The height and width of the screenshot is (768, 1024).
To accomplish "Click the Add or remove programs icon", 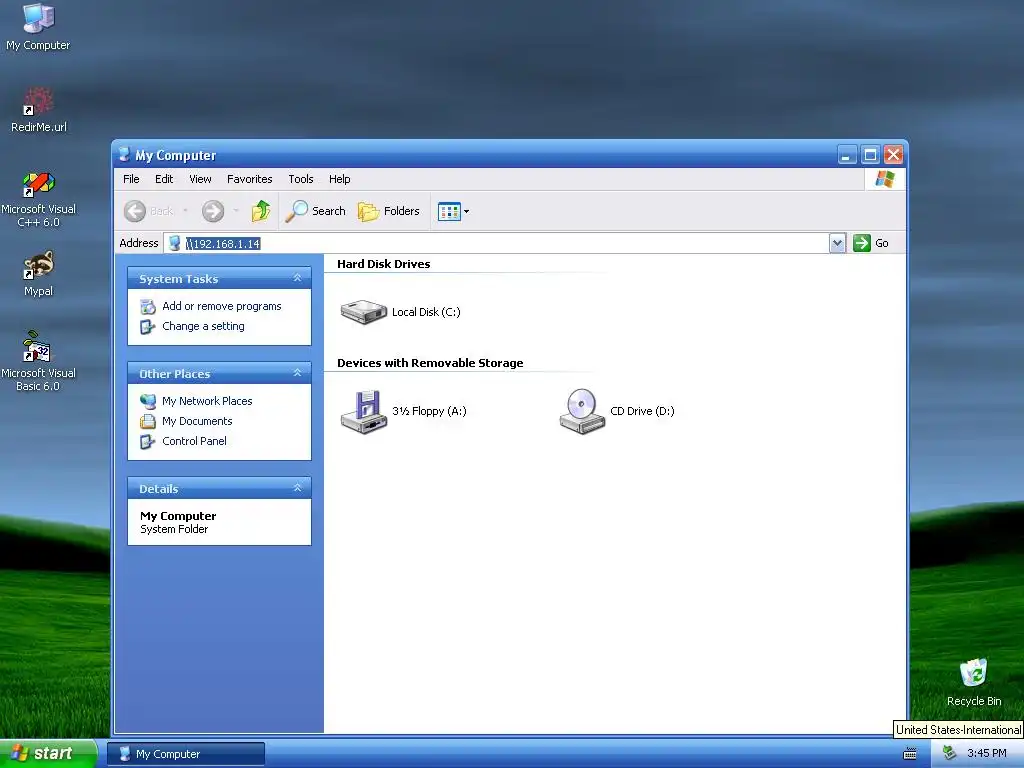I will tap(148, 306).
